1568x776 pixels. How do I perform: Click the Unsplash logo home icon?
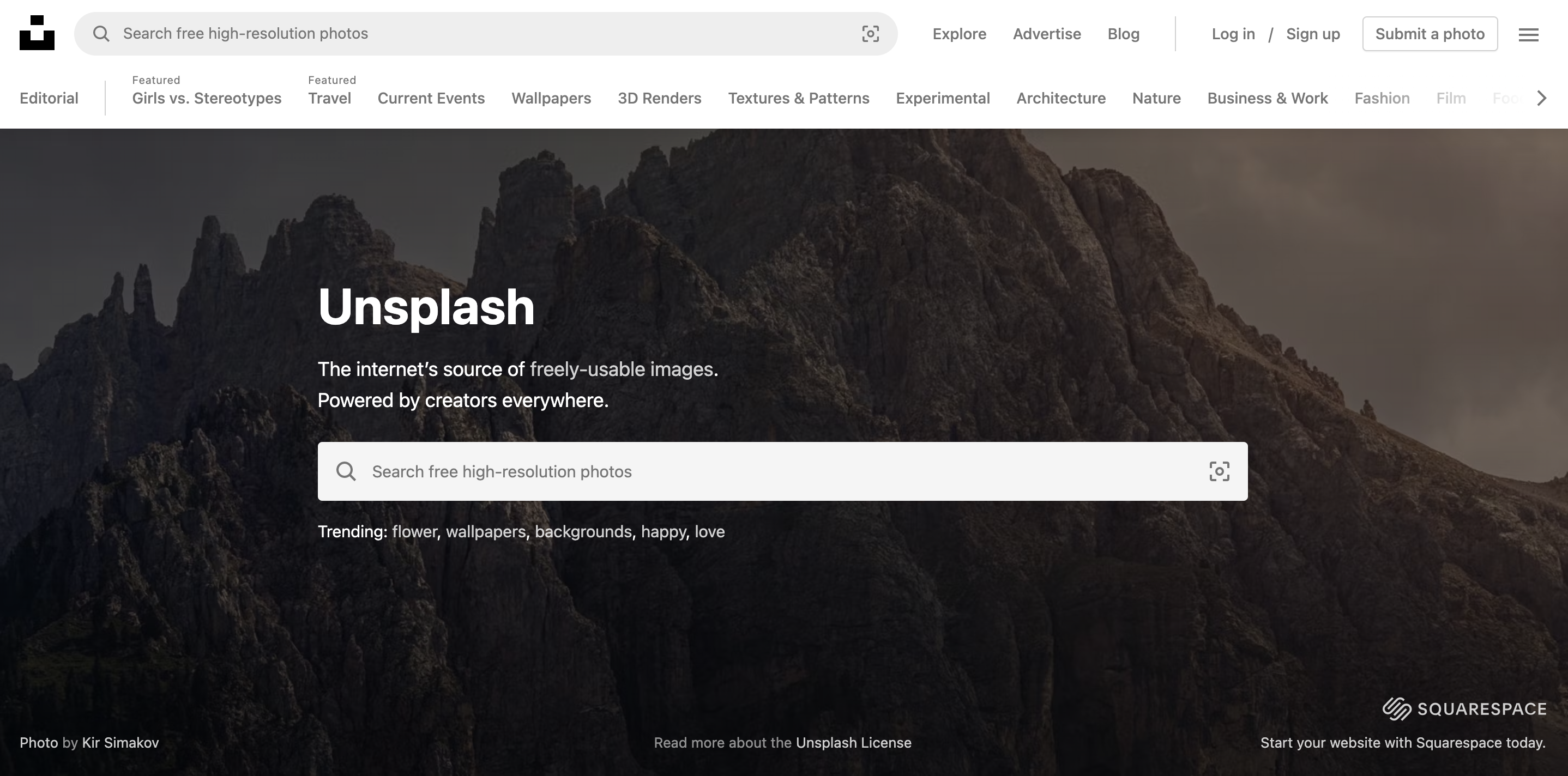click(x=37, y=33)
